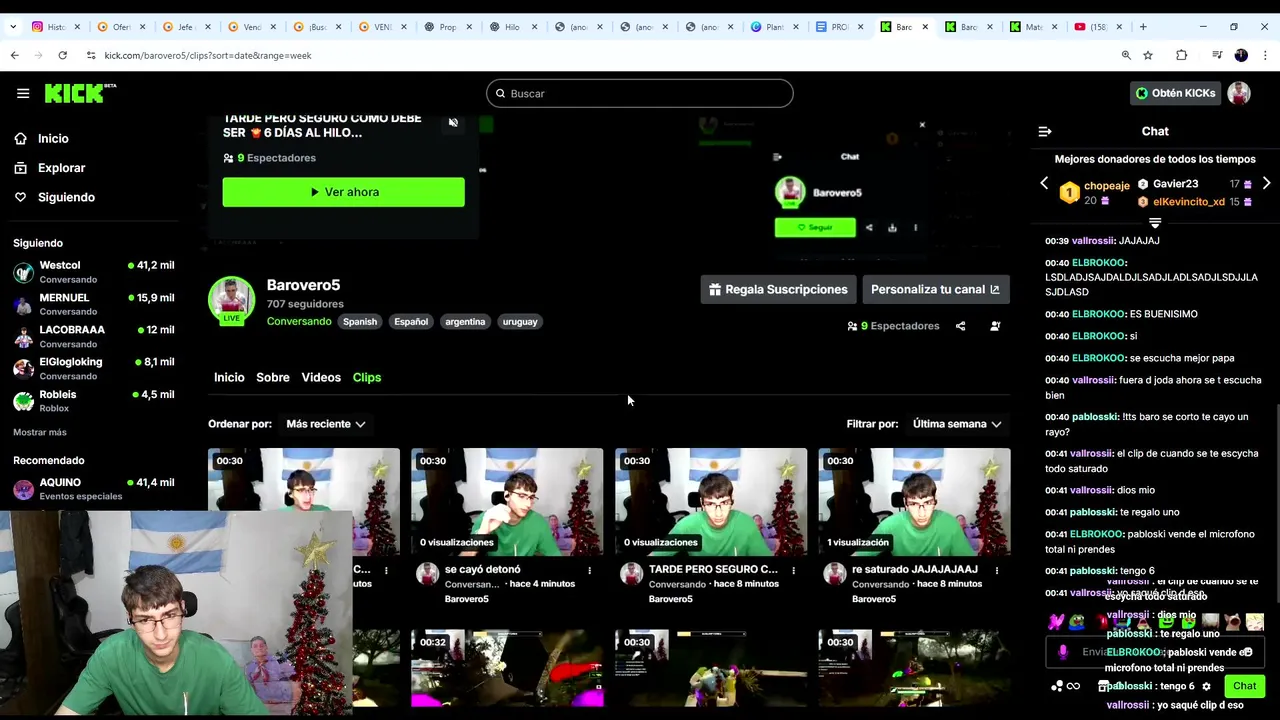The image size is (1280, 720).
Task: Go back using the browser back arrow
Action: pyautogui.click(x=15, y=55)
